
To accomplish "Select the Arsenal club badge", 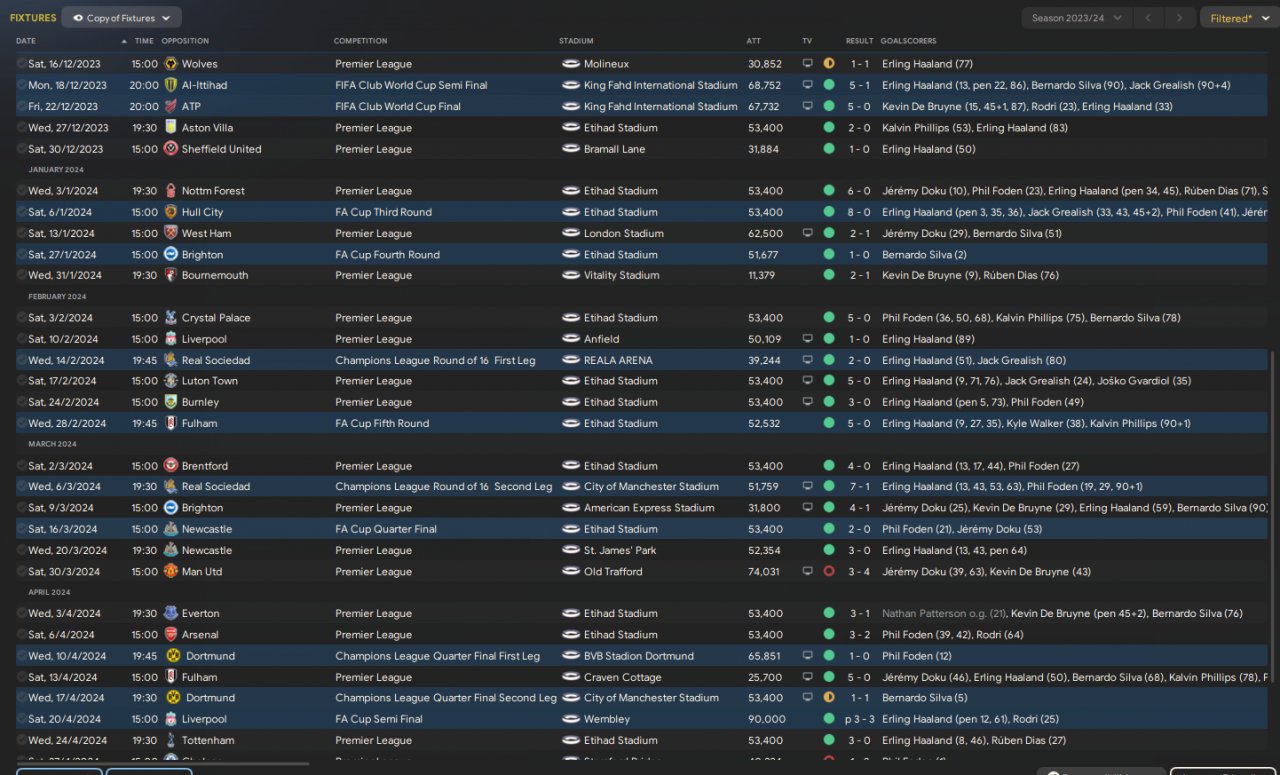I will (x=170, y=635).
